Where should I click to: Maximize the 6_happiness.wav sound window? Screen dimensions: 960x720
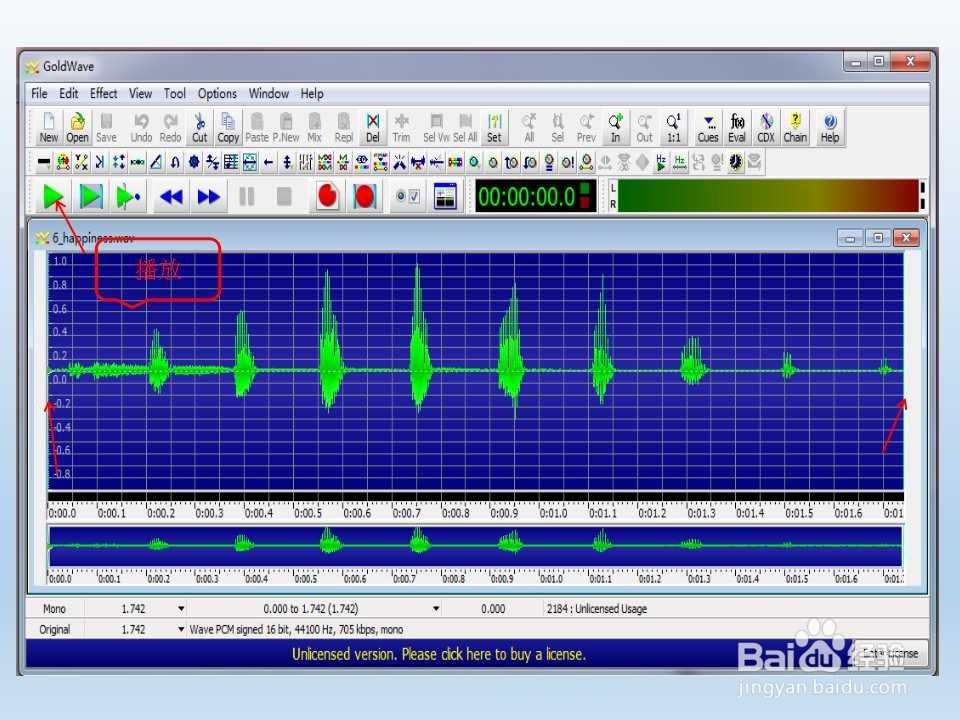(x=878, y=238)
